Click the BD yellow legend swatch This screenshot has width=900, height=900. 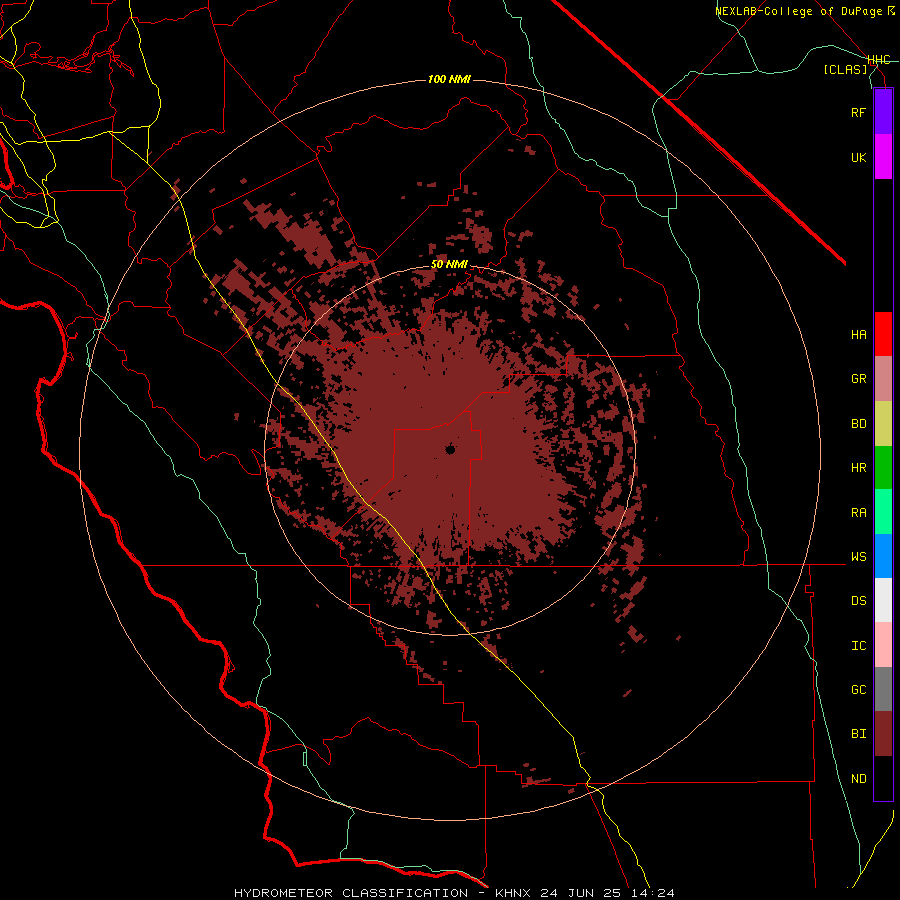click(x=883, y=424)
